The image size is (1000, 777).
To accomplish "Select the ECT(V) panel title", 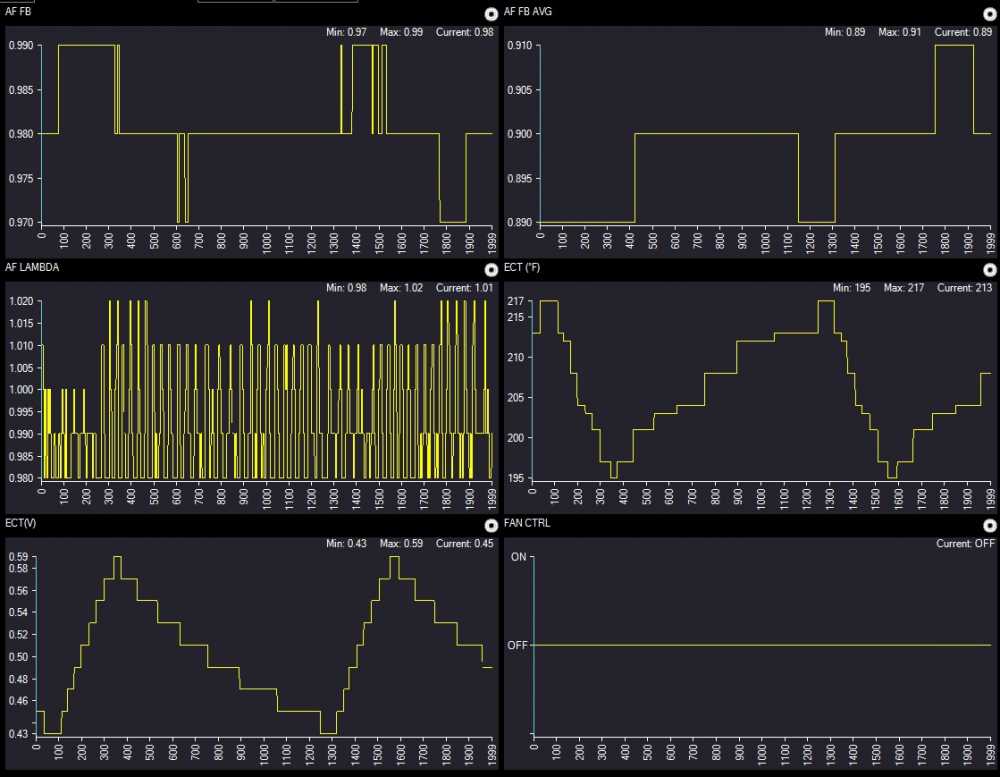I will coord(21,523).
